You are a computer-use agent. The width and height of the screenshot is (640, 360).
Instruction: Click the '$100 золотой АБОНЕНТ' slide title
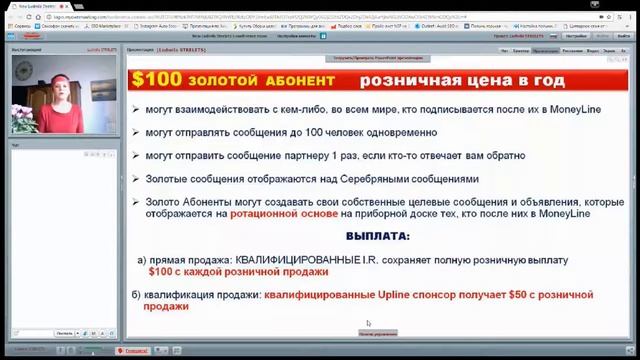pos(233,80)
